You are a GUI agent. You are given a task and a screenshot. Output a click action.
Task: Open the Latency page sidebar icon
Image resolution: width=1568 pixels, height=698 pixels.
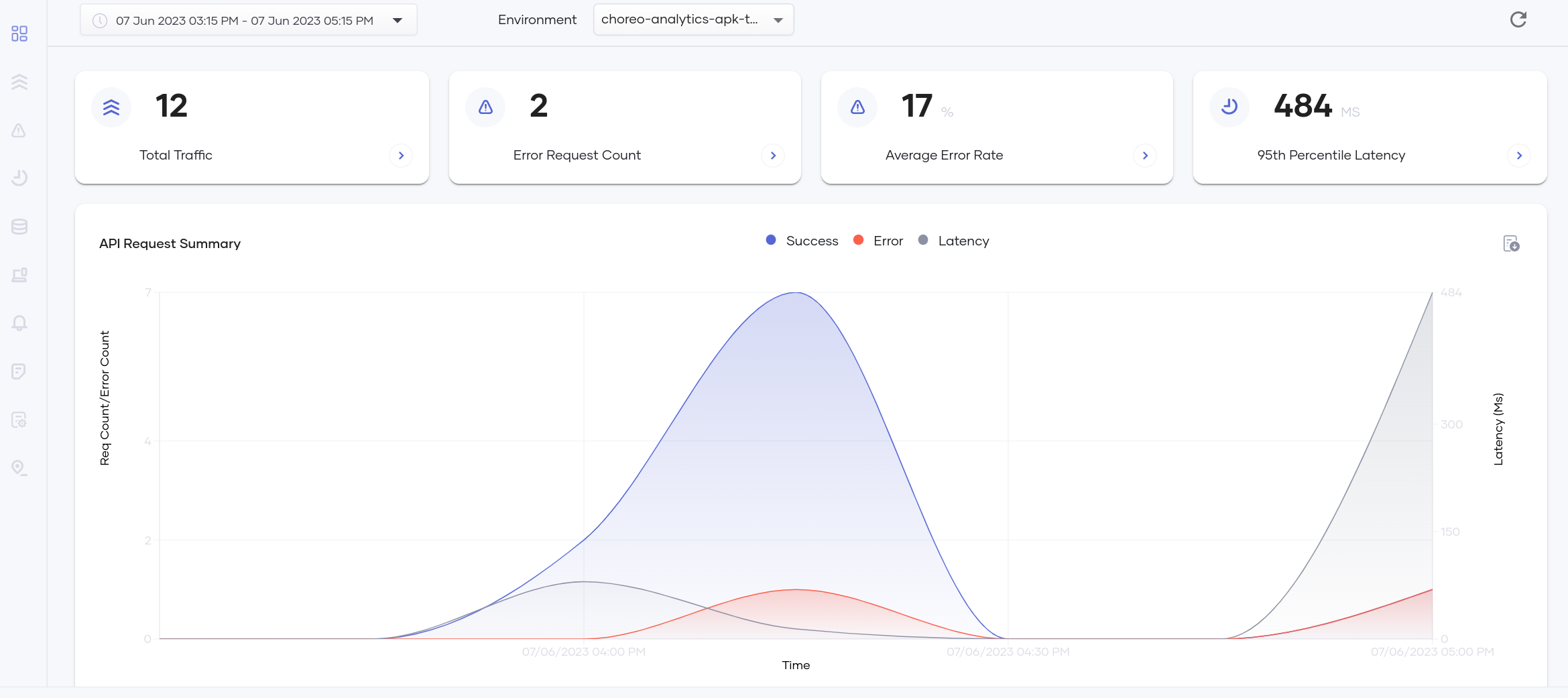[19, 178]
